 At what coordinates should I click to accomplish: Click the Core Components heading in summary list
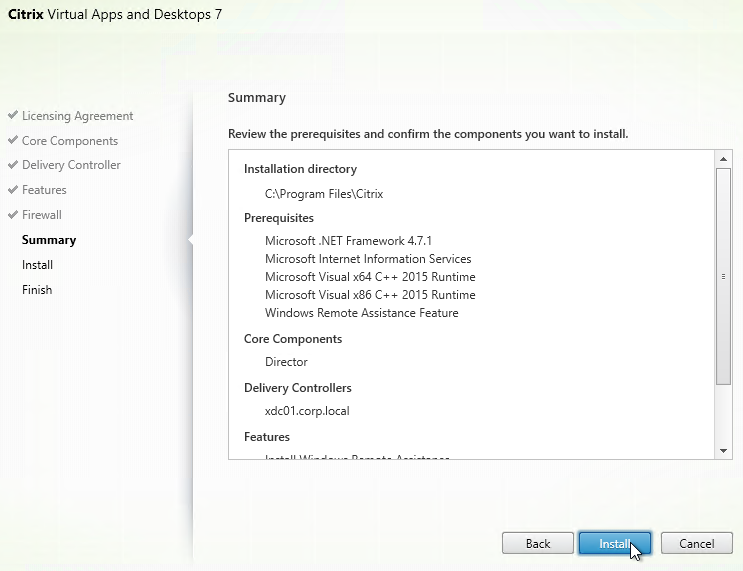[x=293, y=339]
